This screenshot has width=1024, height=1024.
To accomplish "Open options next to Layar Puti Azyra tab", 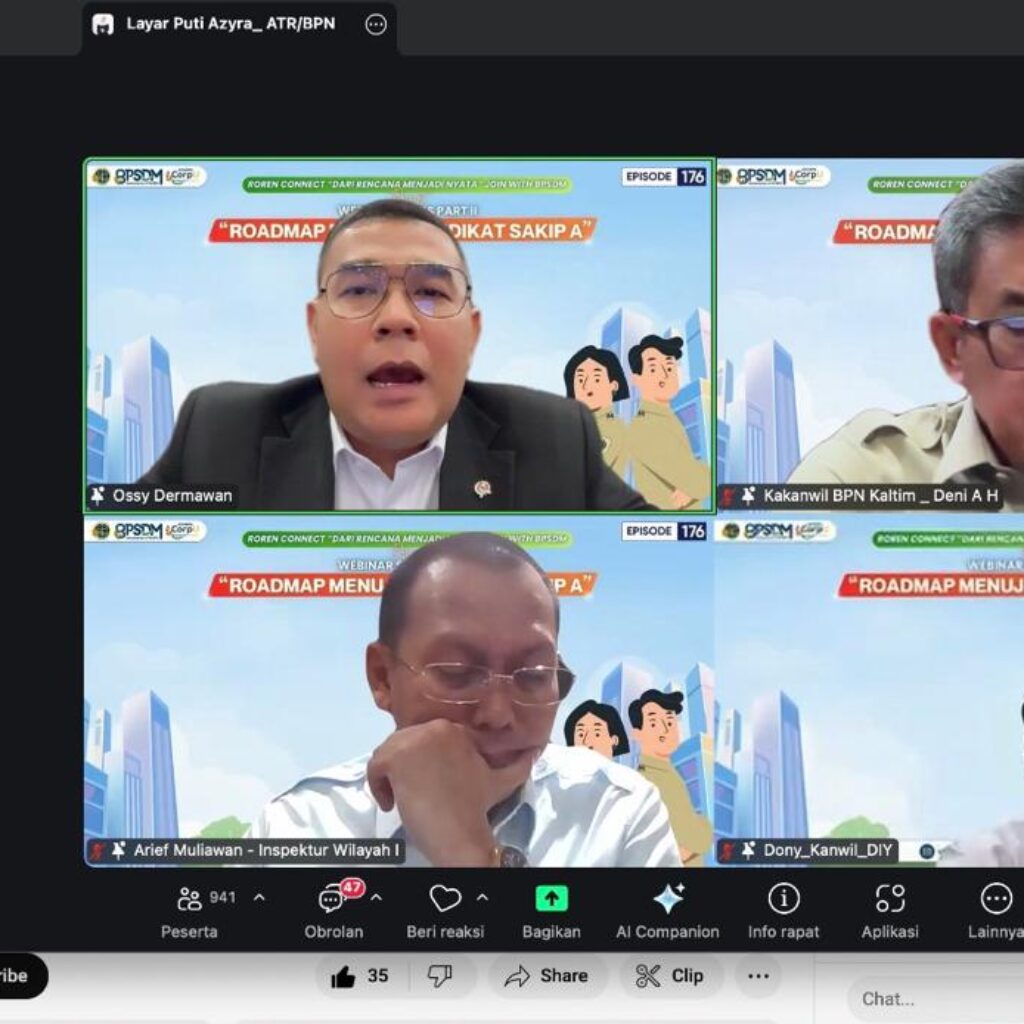I will pos(376,25).
